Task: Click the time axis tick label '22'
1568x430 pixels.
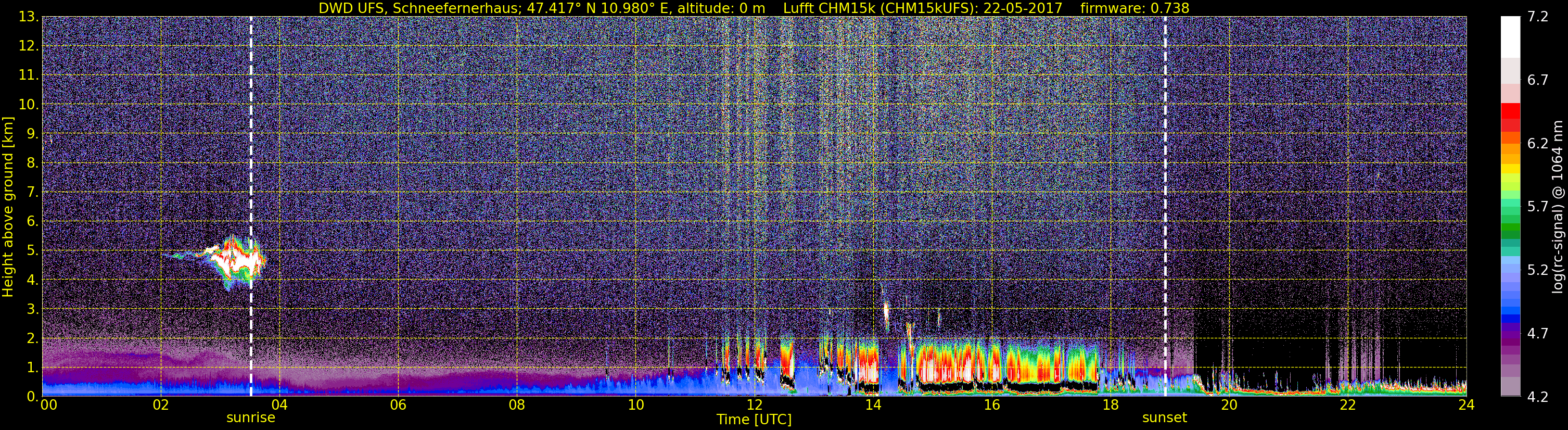Action: pyautogui.click(x=1347, y=405)
